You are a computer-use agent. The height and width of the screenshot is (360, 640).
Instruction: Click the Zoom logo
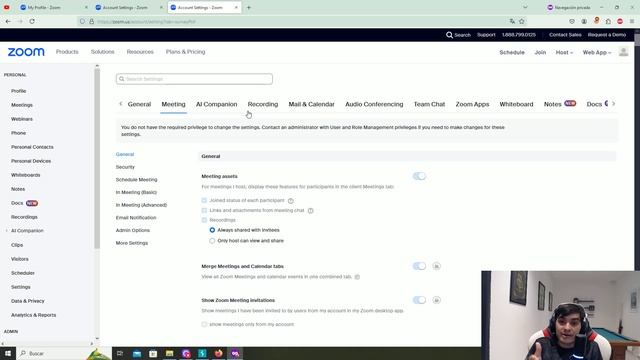(26, 52)
